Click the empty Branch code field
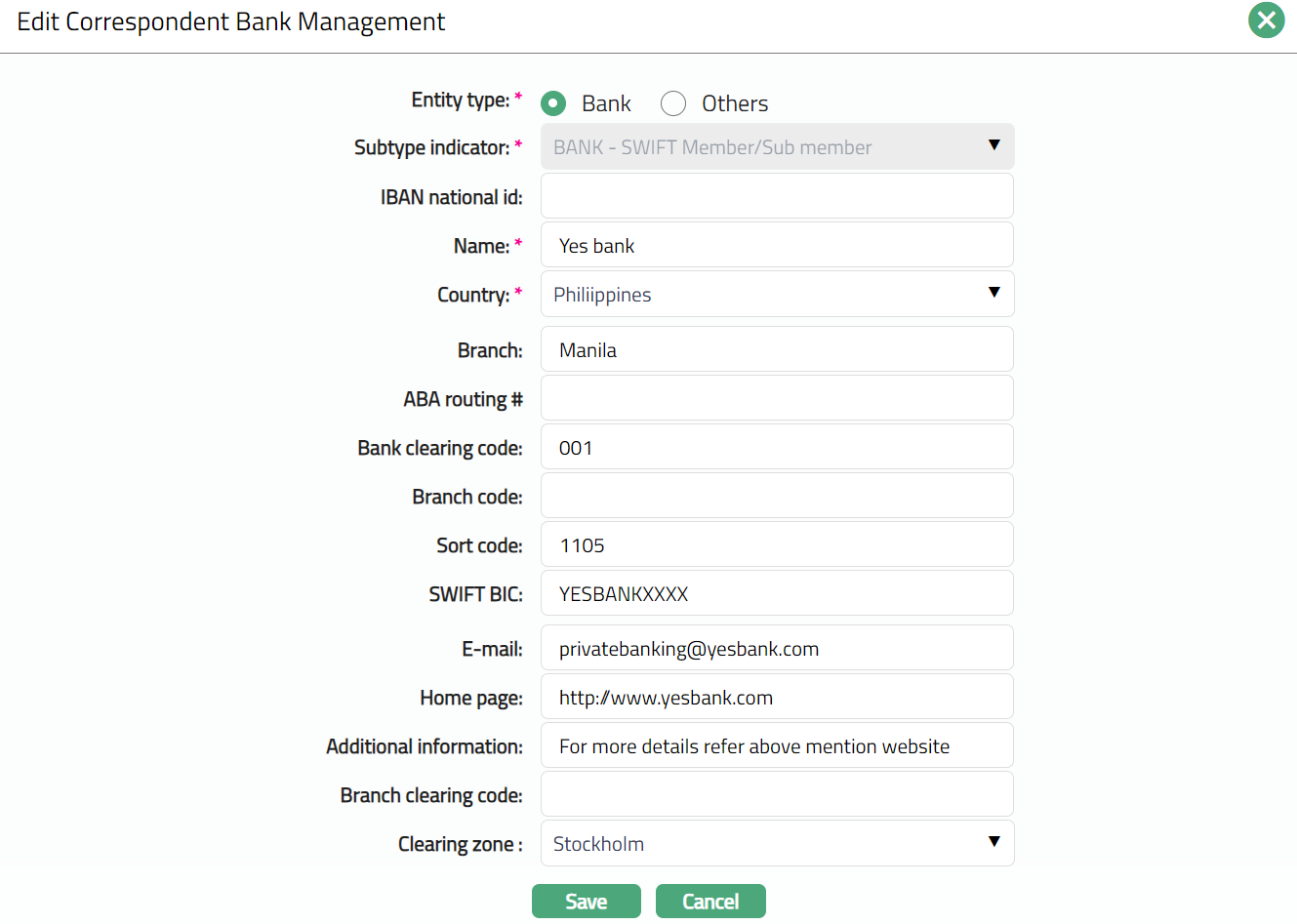 click(x=777, y=496)
